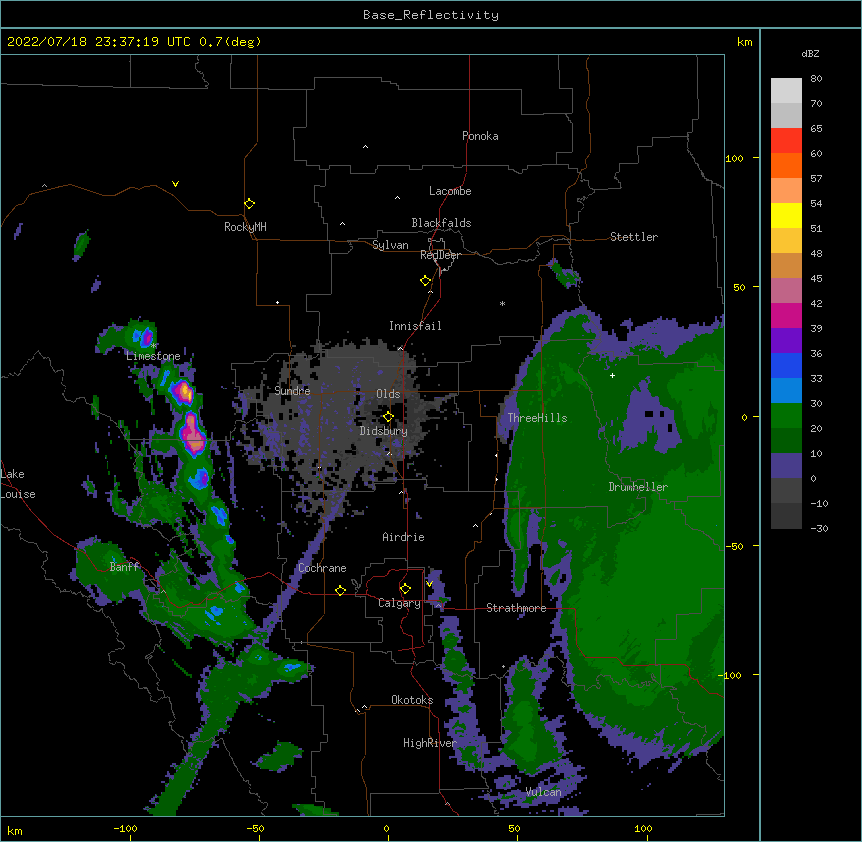Click the yellow diamond marker above RockyMH
The image size is (862, 842).
coord(250,204)
